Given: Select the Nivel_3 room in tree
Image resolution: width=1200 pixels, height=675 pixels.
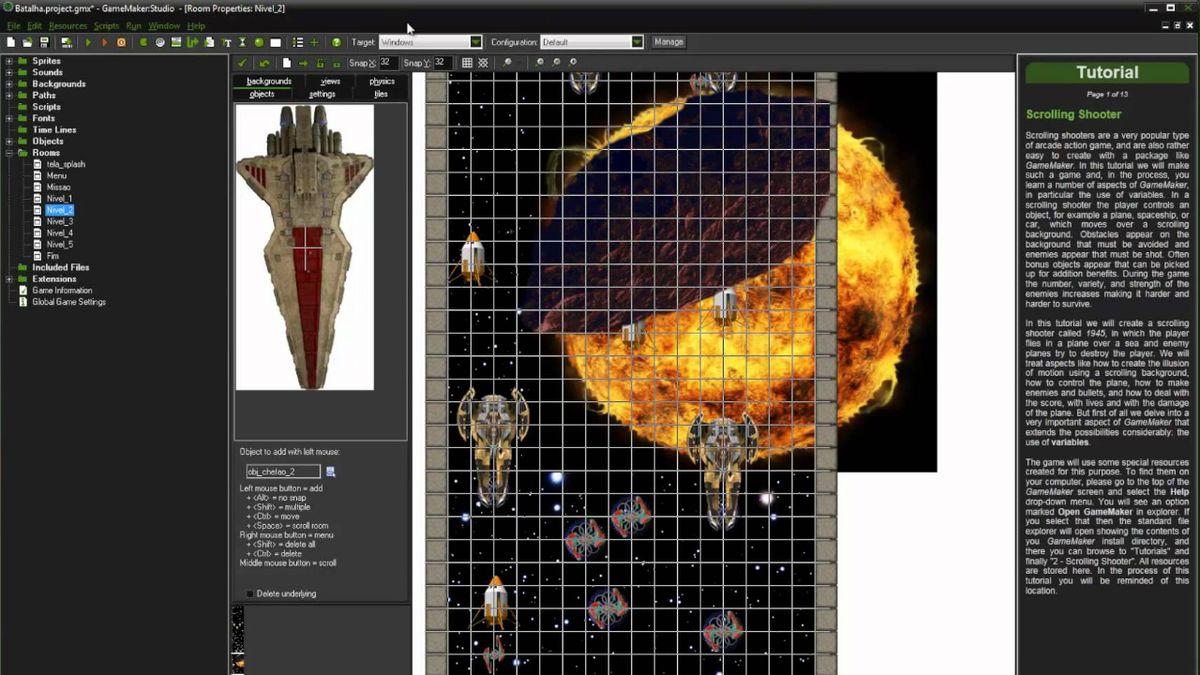Looking at the screenshot, I should 59,221.
